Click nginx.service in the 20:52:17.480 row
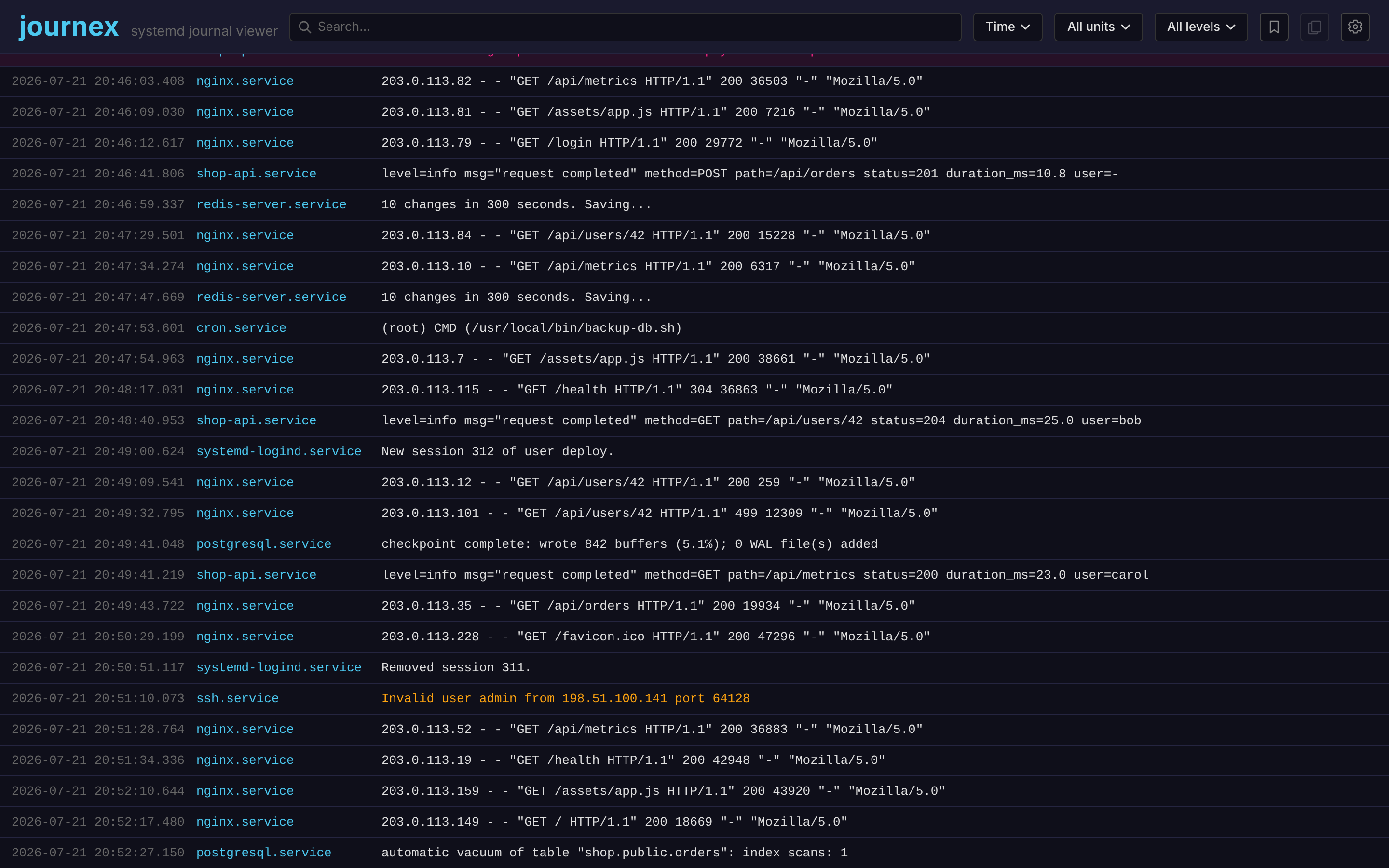The height and width of the screenshot is (868, 1389). [245, 822]
